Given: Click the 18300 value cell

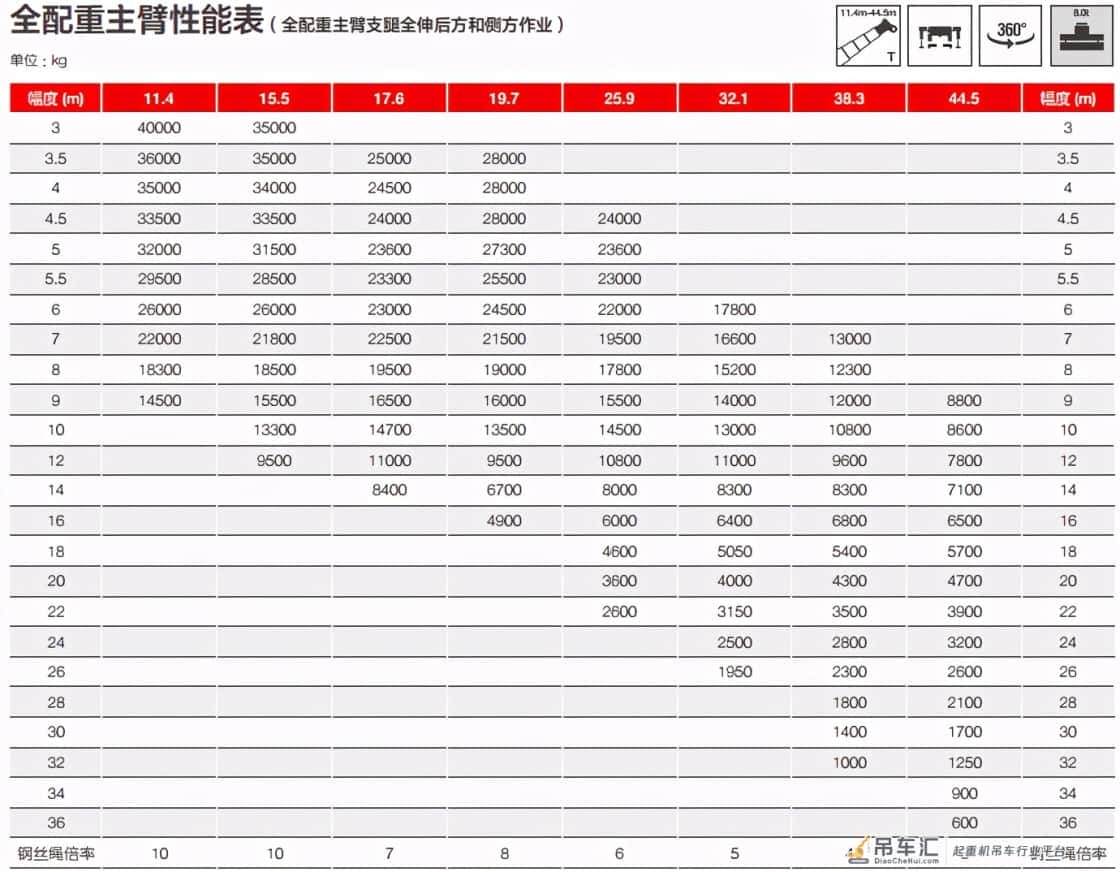Looking at the screenshot, I should 159,369.
